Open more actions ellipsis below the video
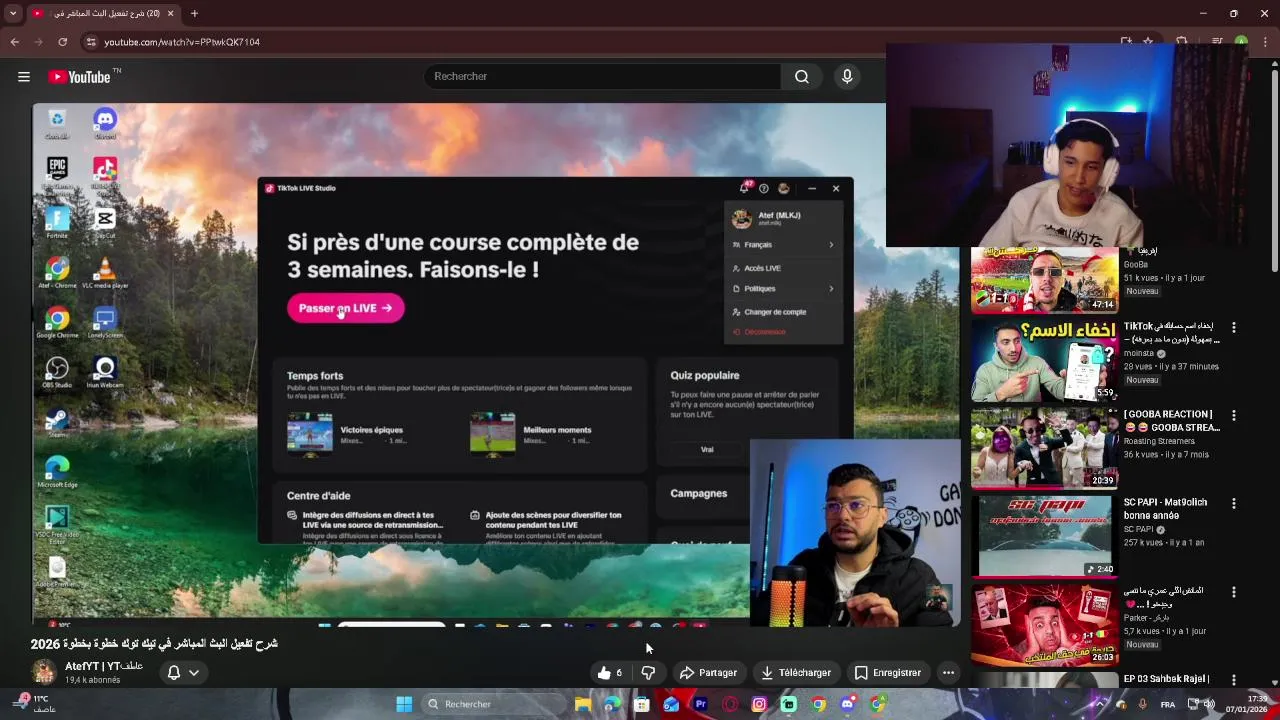Screen dimensions: 1280x720 (948, 673)
